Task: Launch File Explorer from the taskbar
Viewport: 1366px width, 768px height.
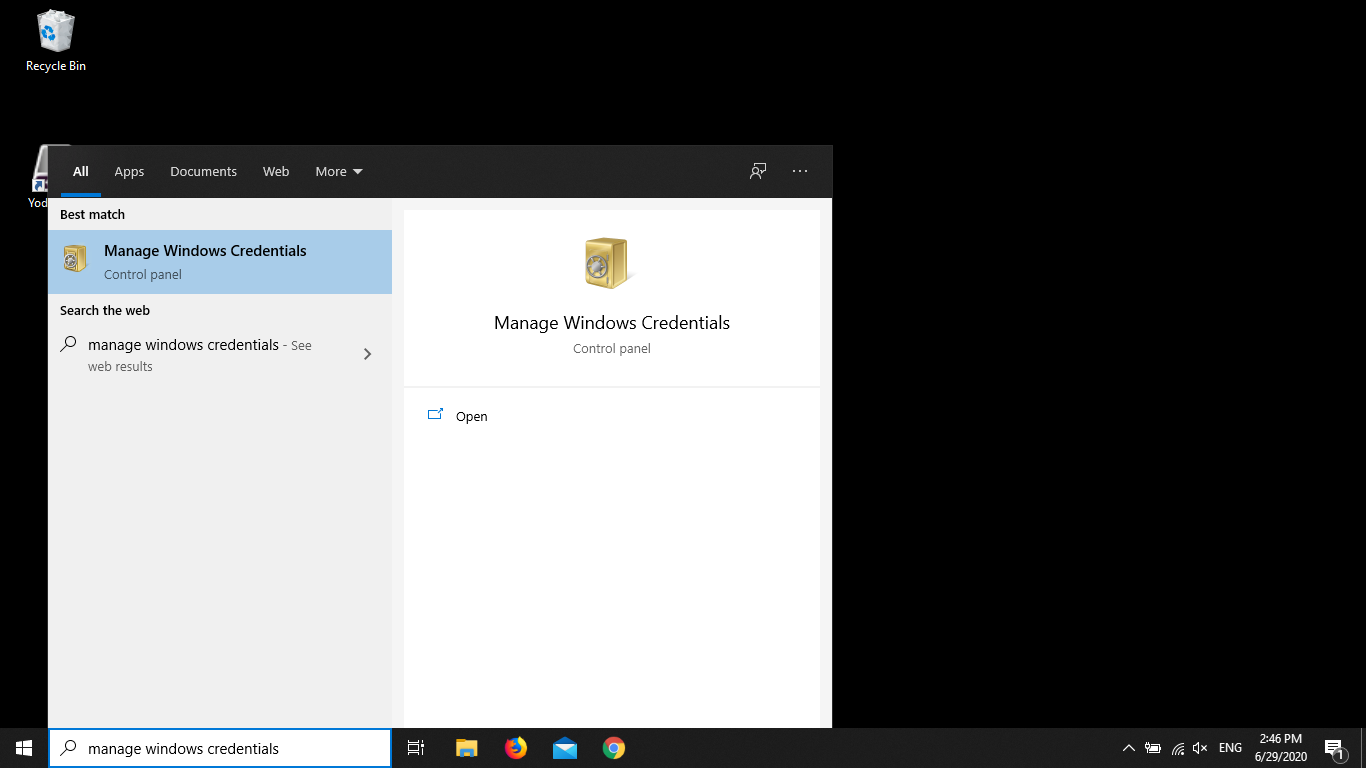Action: tap(466, 748)
